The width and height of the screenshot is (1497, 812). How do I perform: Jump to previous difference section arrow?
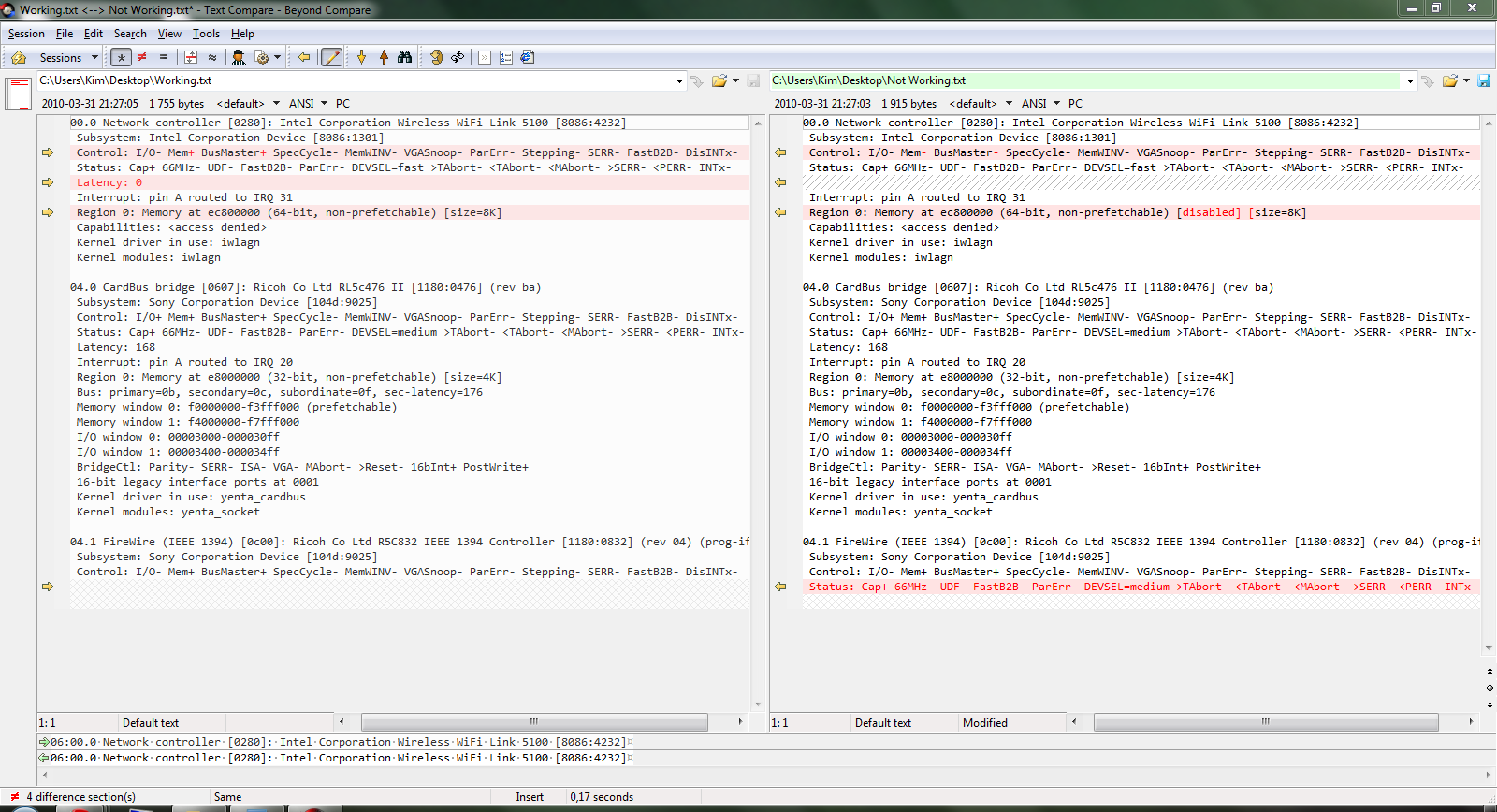[x=384, y=57]
